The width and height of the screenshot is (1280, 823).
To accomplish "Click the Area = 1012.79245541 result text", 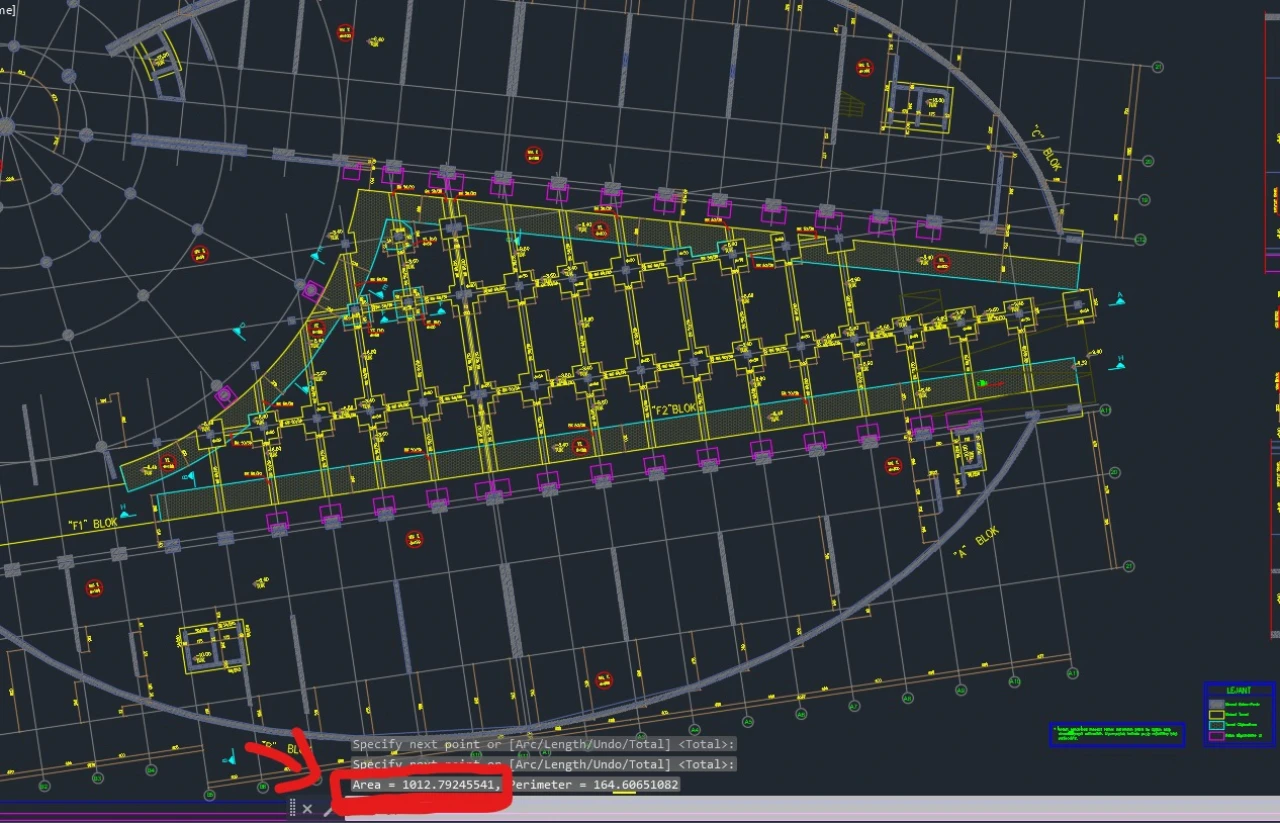I will tap(425, 785).
